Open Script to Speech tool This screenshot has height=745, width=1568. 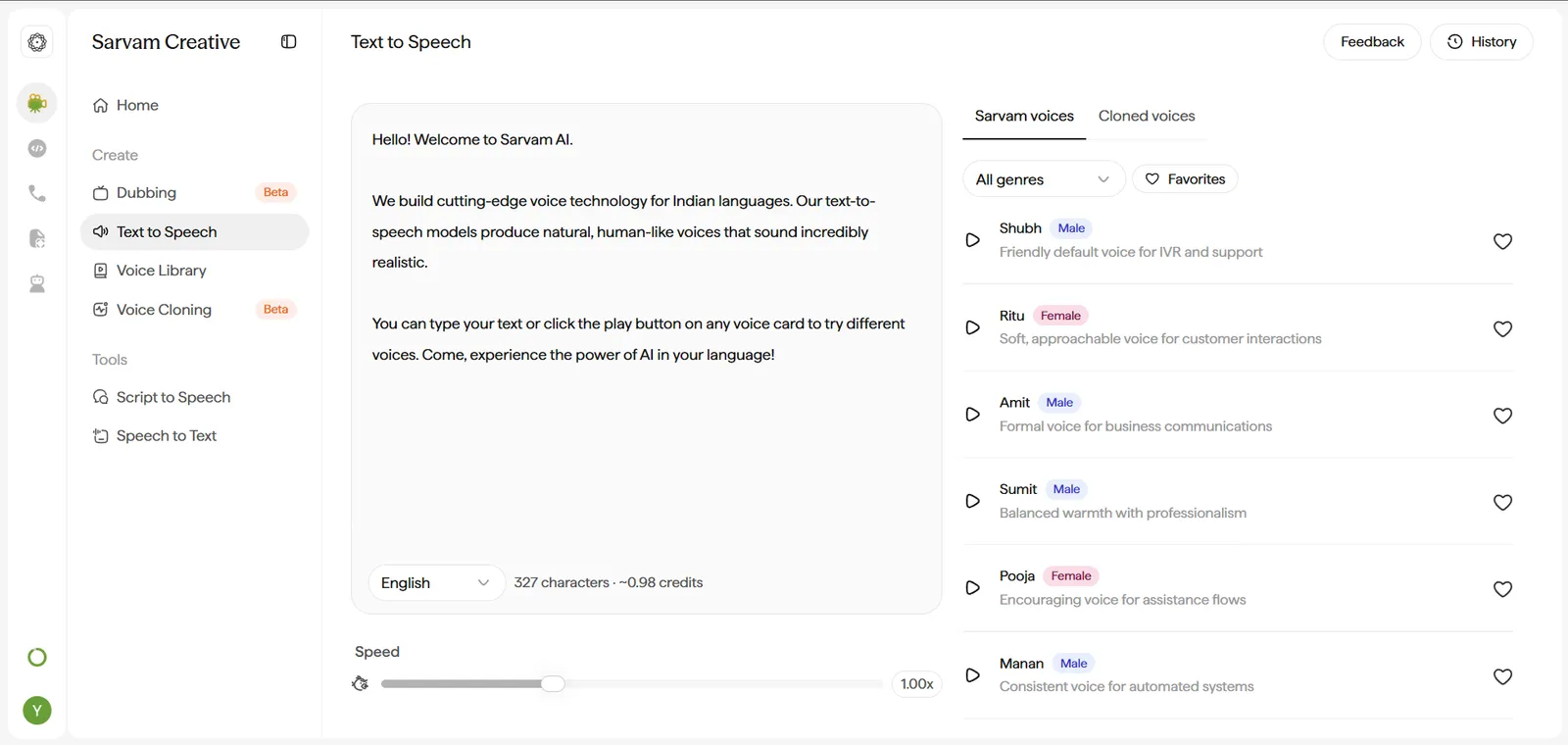pos(194,397)
